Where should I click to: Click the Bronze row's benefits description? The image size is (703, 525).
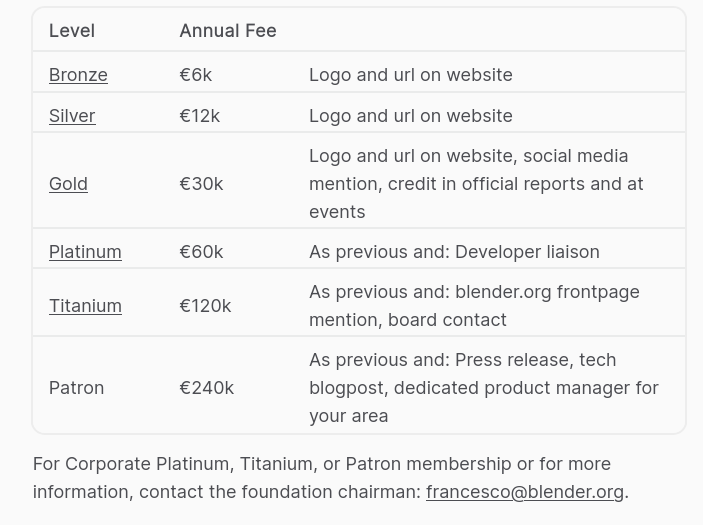411,75
